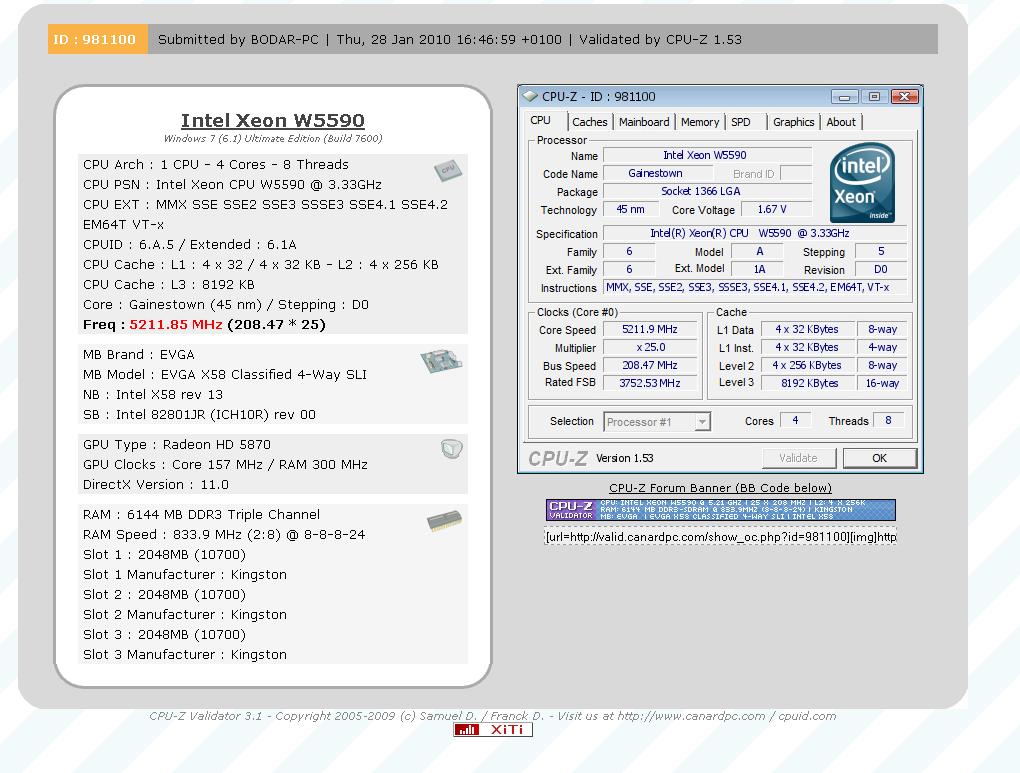The height and width of the screenshot is (773, 1020).
Task: Click the Level 2 value 4 x 256 KBytes
Action: (x=807, y=365)
